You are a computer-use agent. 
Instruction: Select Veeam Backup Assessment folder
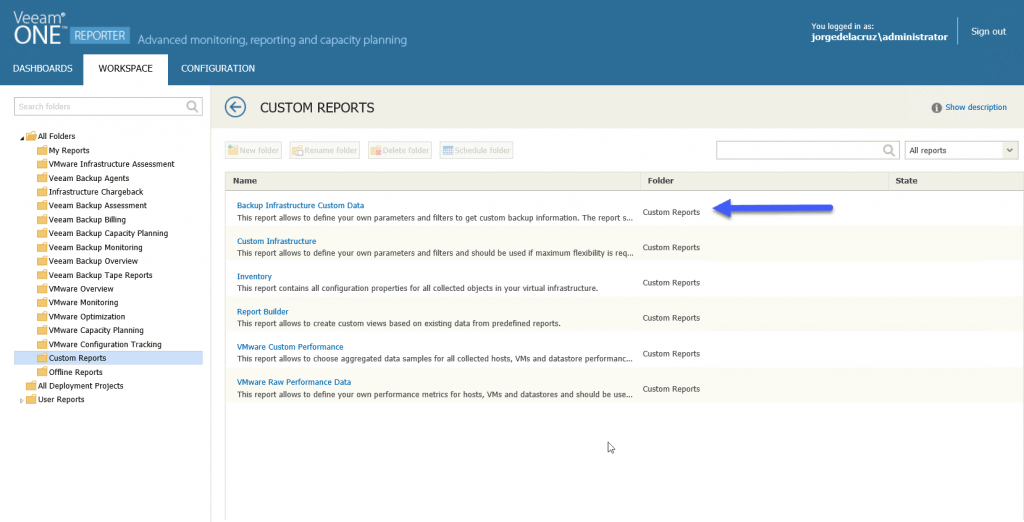97,205
